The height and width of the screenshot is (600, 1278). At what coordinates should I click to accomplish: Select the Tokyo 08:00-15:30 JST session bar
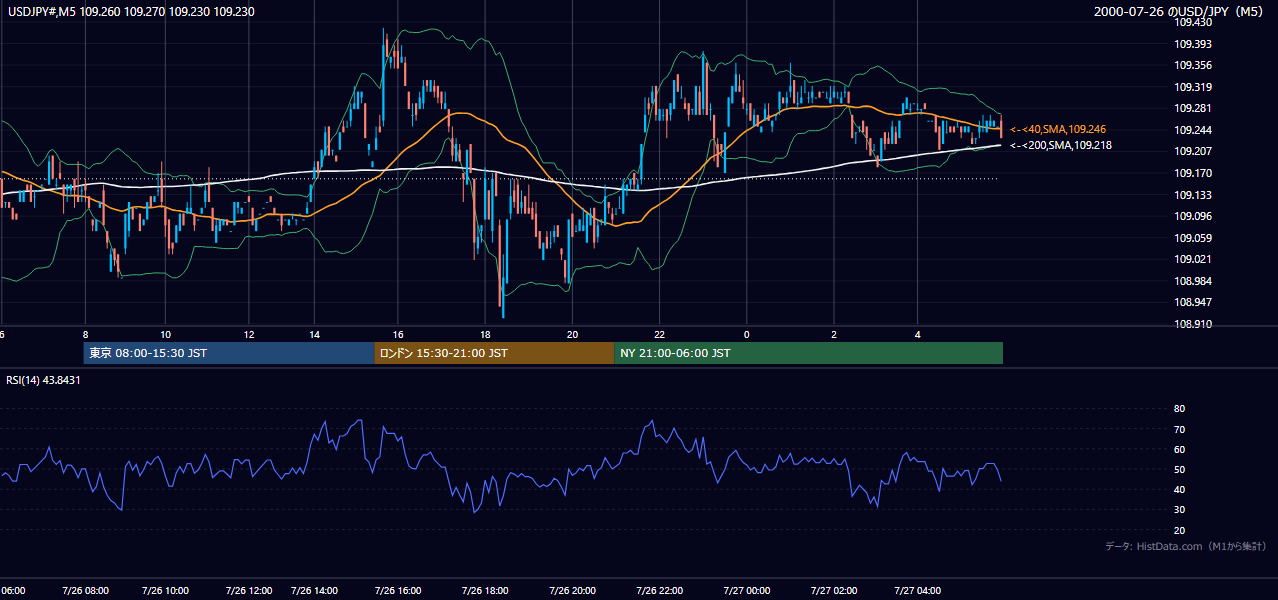coord(229,353)
